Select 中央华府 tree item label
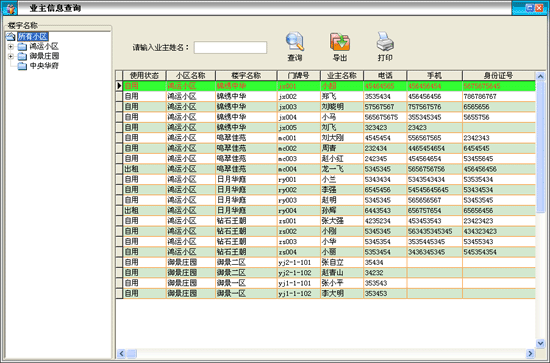Screen dimensions: 550x363 pos(44,66)
